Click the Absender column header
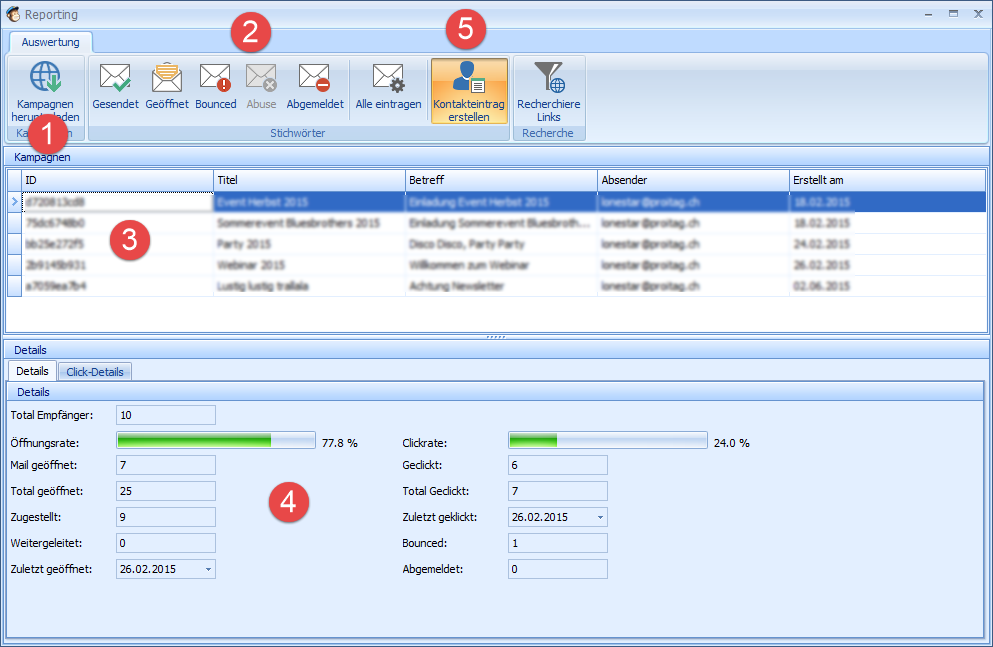 [x=692, y=180]
